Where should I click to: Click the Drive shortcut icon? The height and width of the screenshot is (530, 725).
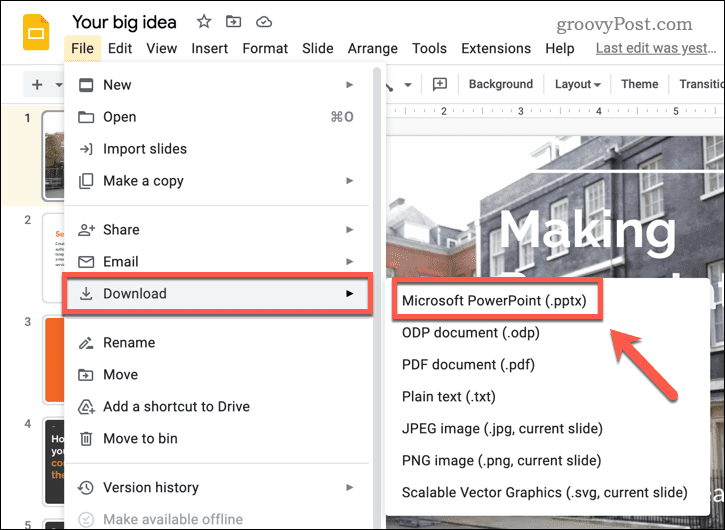tap(86, 407)
